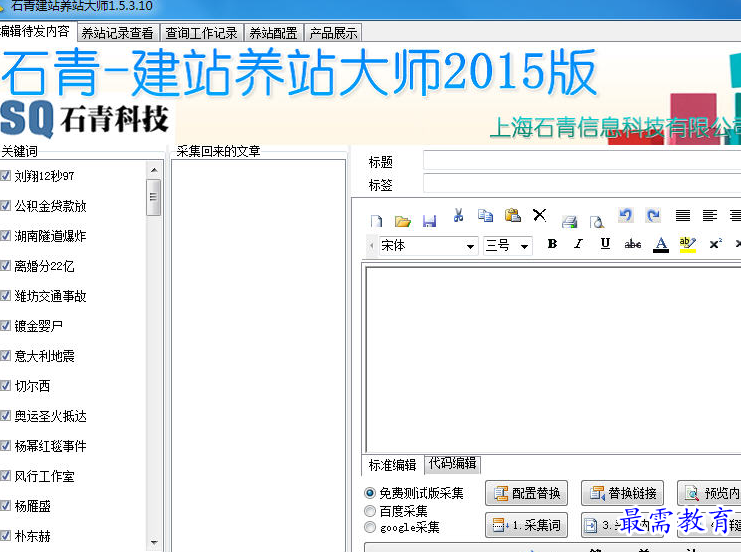Copy selection with the copy icon
The image size is (741, 552).
(485, 216)
